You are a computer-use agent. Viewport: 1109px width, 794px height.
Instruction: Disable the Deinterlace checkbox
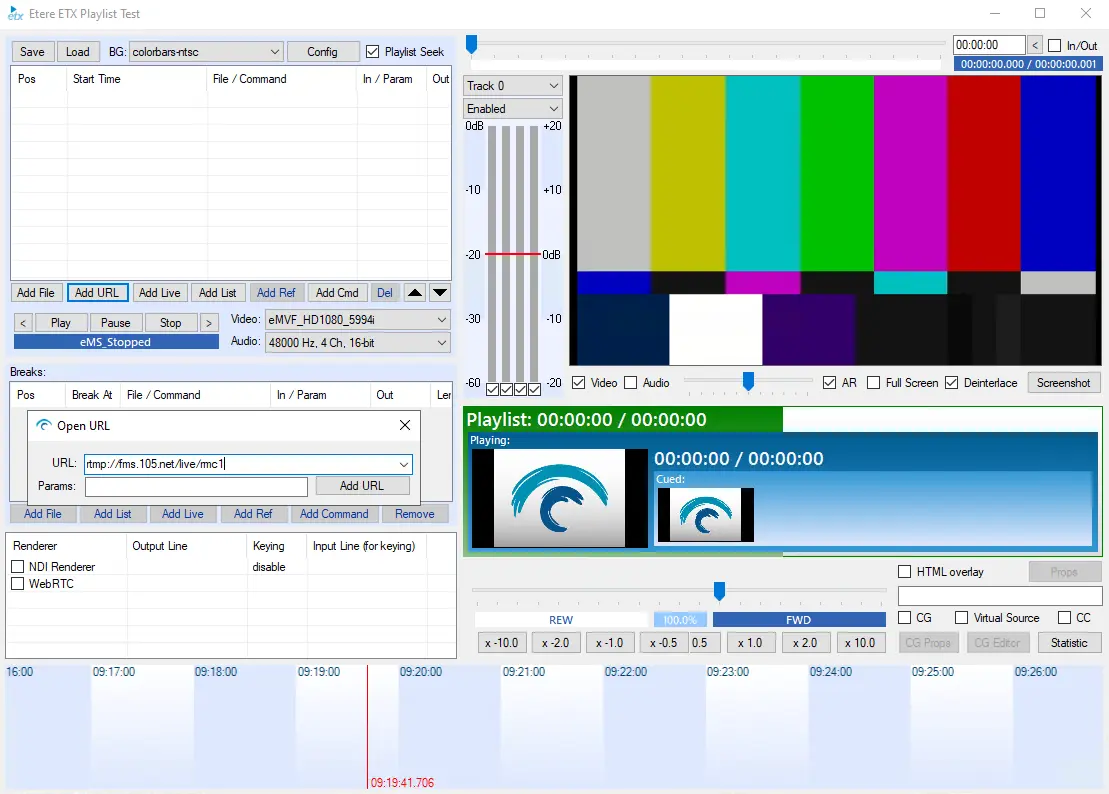(951, 383)
